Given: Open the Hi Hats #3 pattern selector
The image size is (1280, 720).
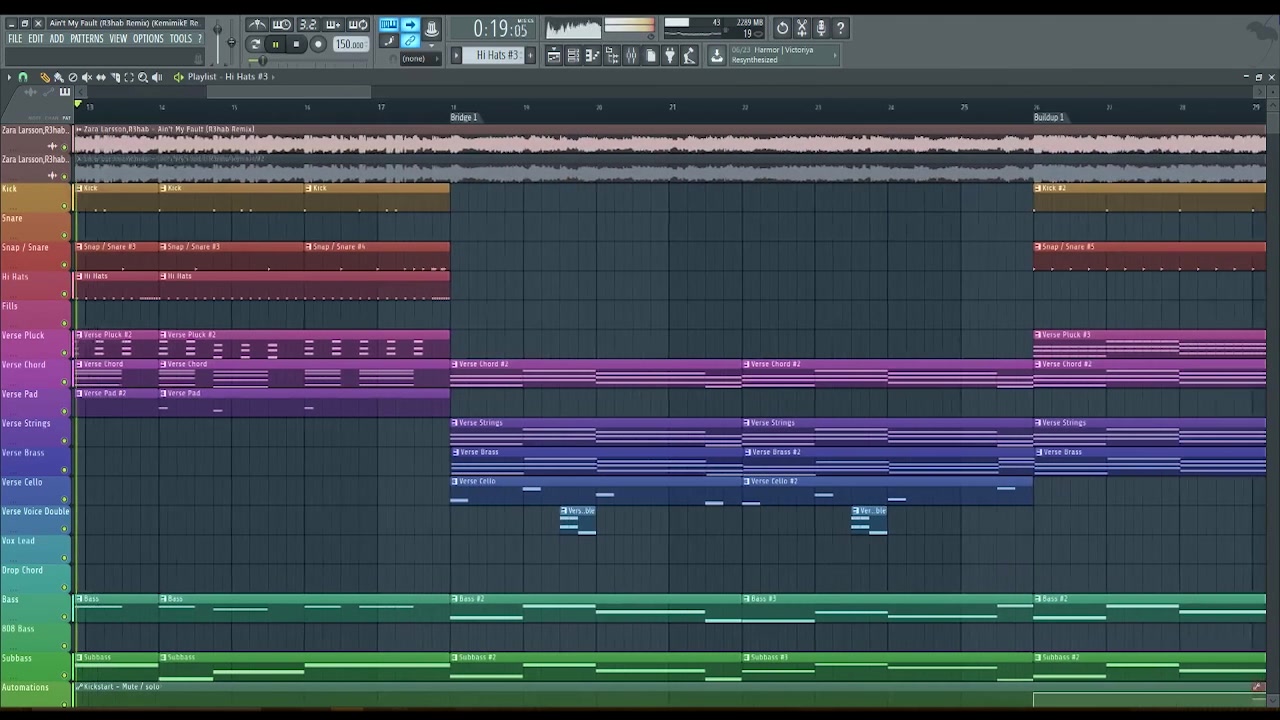Looking at the screenshot, I should (492, 55).
